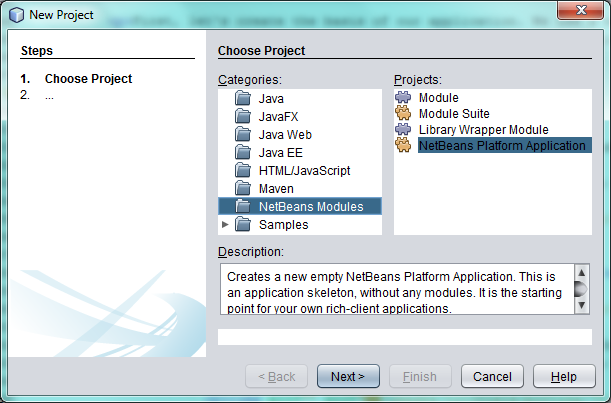
Task: Click the New Project window title icon
Action: coord(14,15)
